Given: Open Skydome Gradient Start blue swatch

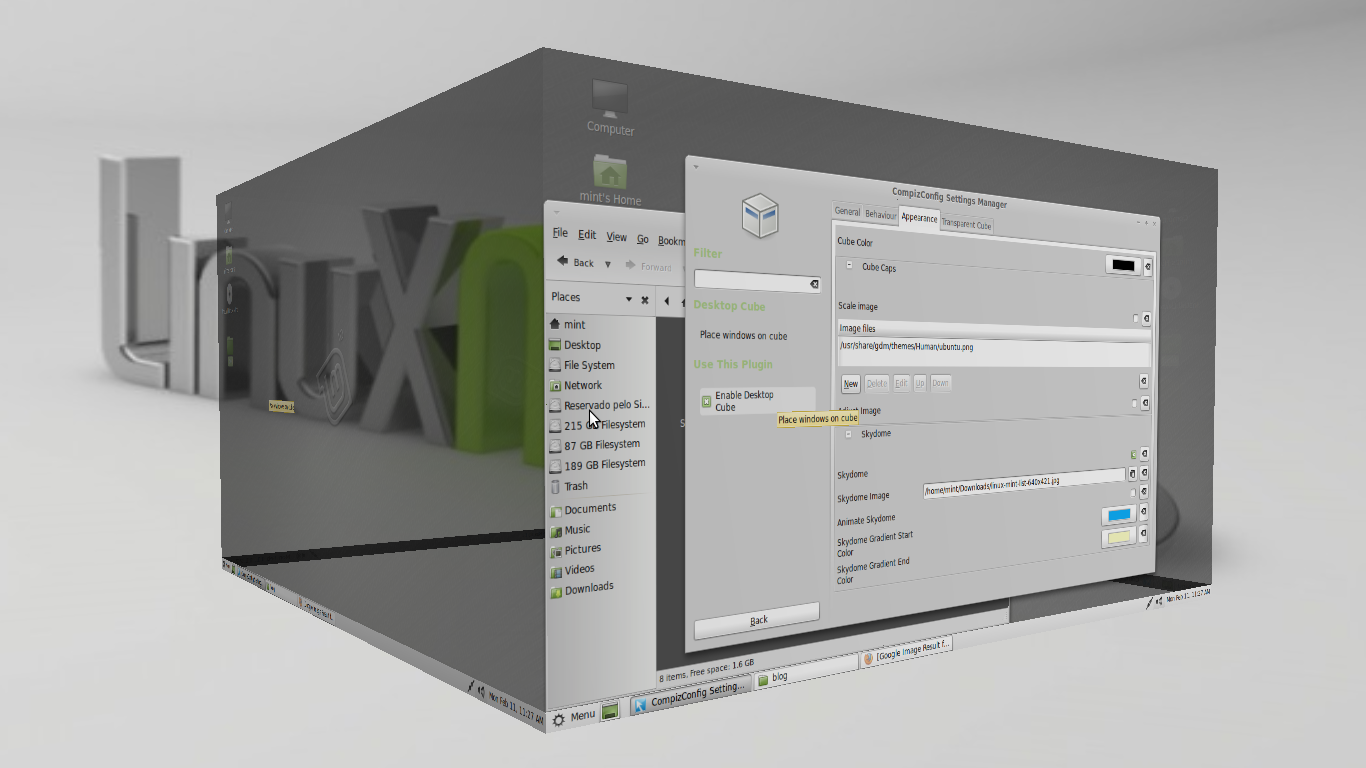Looking at the screenshot, I should pos(1117,514).
